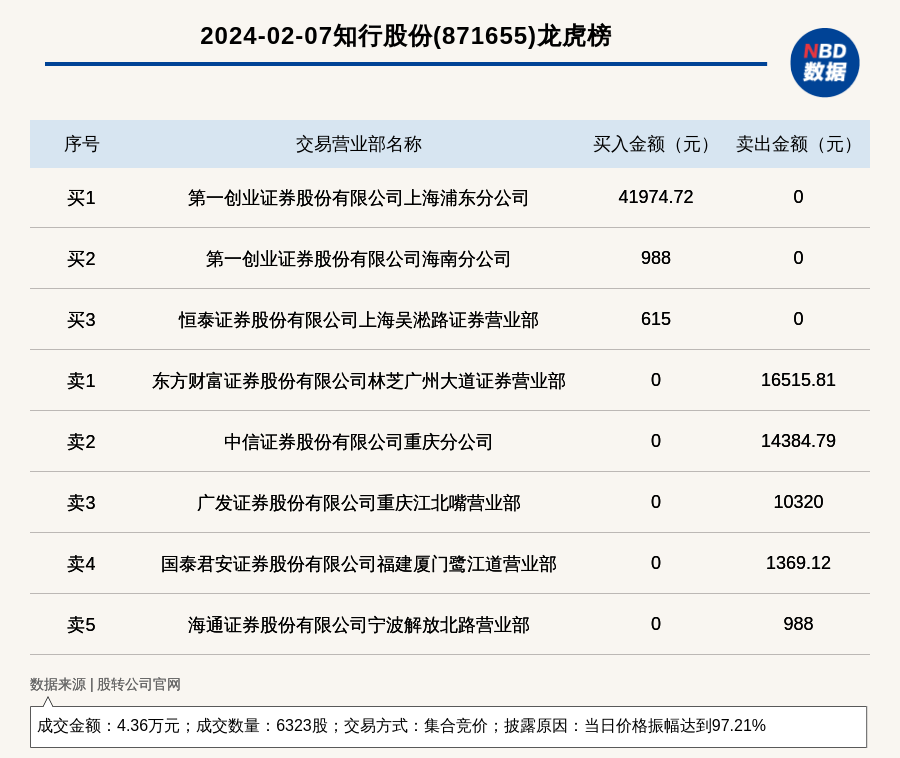900x758 pixels.
Task: Click the 988 sell amount in 卖5 row
Action: 798,624
